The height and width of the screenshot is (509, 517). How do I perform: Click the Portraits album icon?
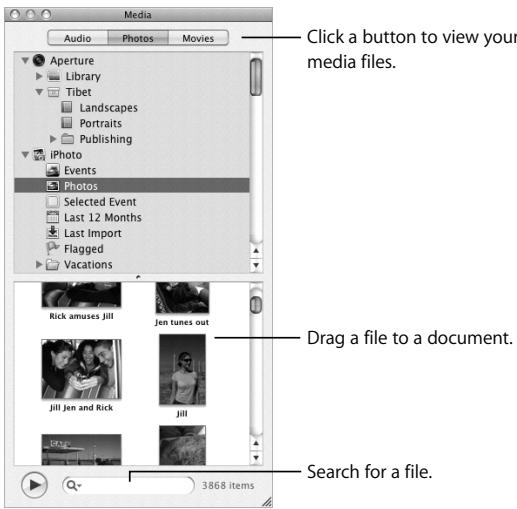67,123
